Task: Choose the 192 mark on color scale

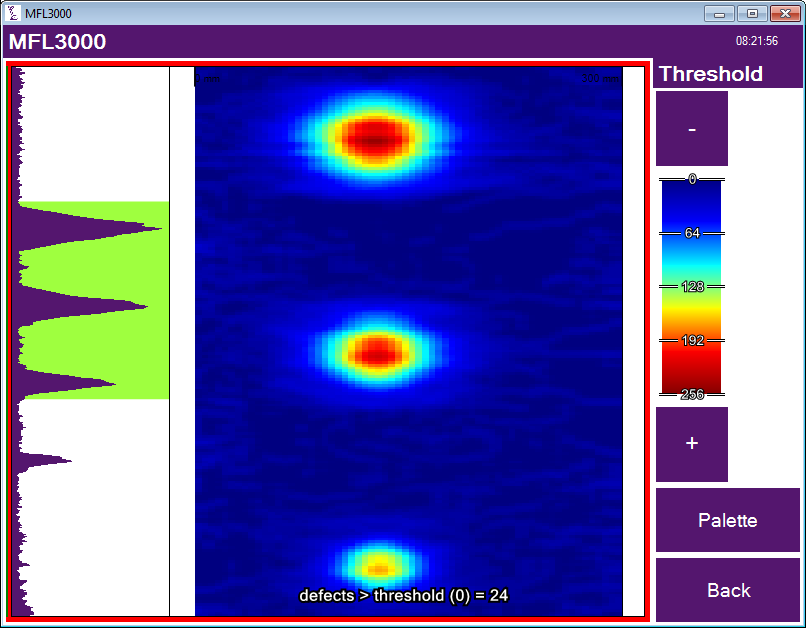Action: [691, 340]
